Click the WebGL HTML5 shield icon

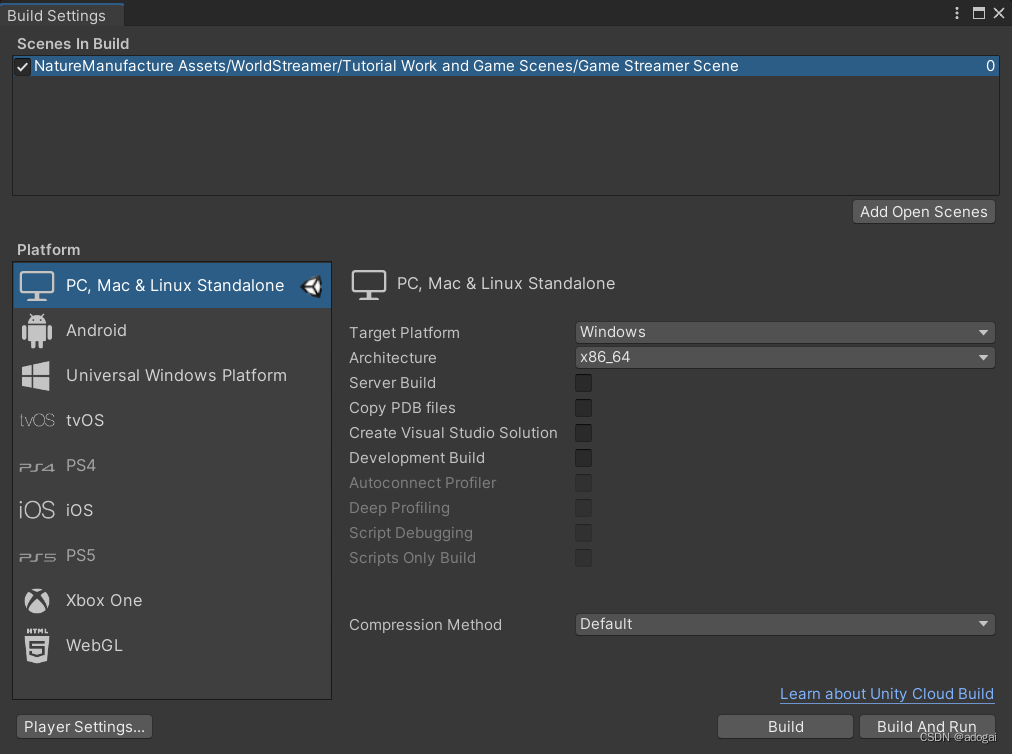(37, 646)
